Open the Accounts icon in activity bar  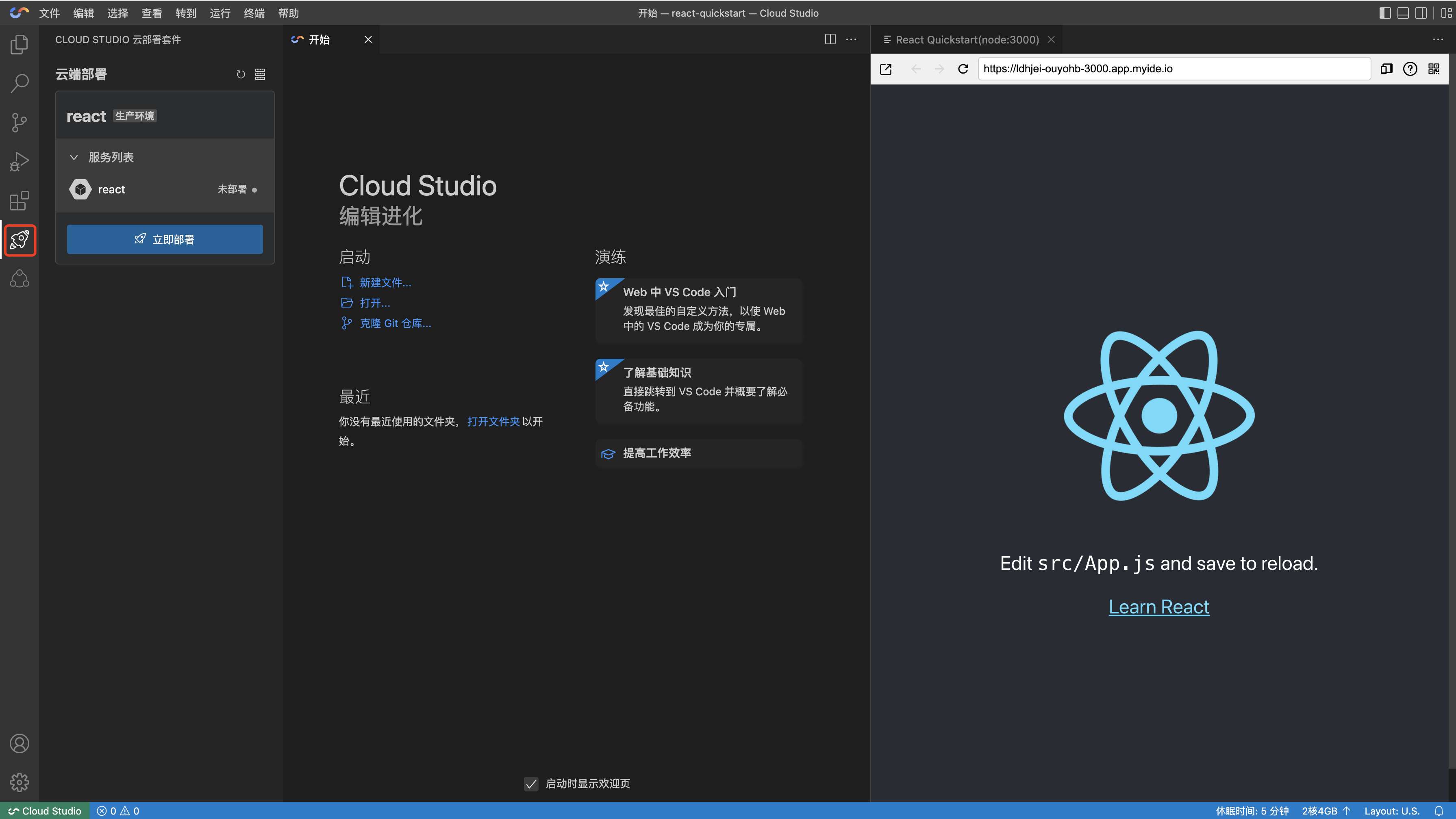[19, 743]
